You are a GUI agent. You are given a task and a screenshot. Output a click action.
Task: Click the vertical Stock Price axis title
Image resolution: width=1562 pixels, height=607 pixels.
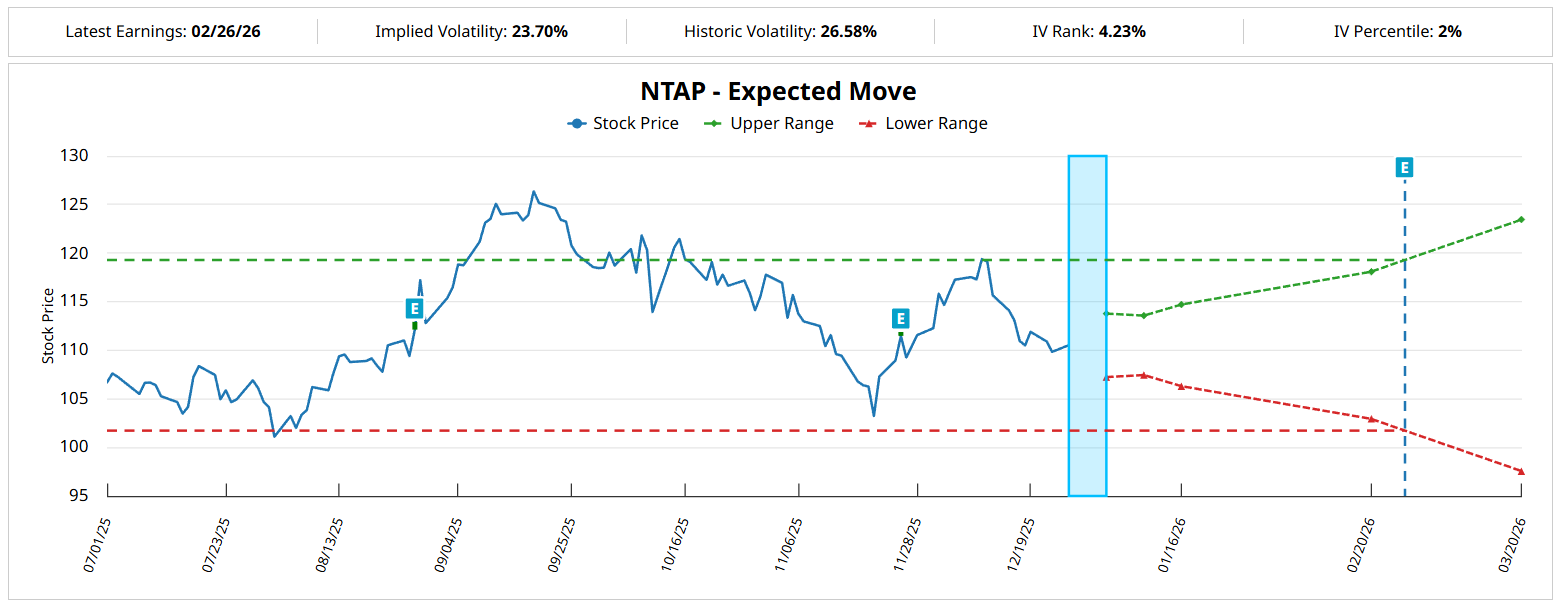point(48,326)
